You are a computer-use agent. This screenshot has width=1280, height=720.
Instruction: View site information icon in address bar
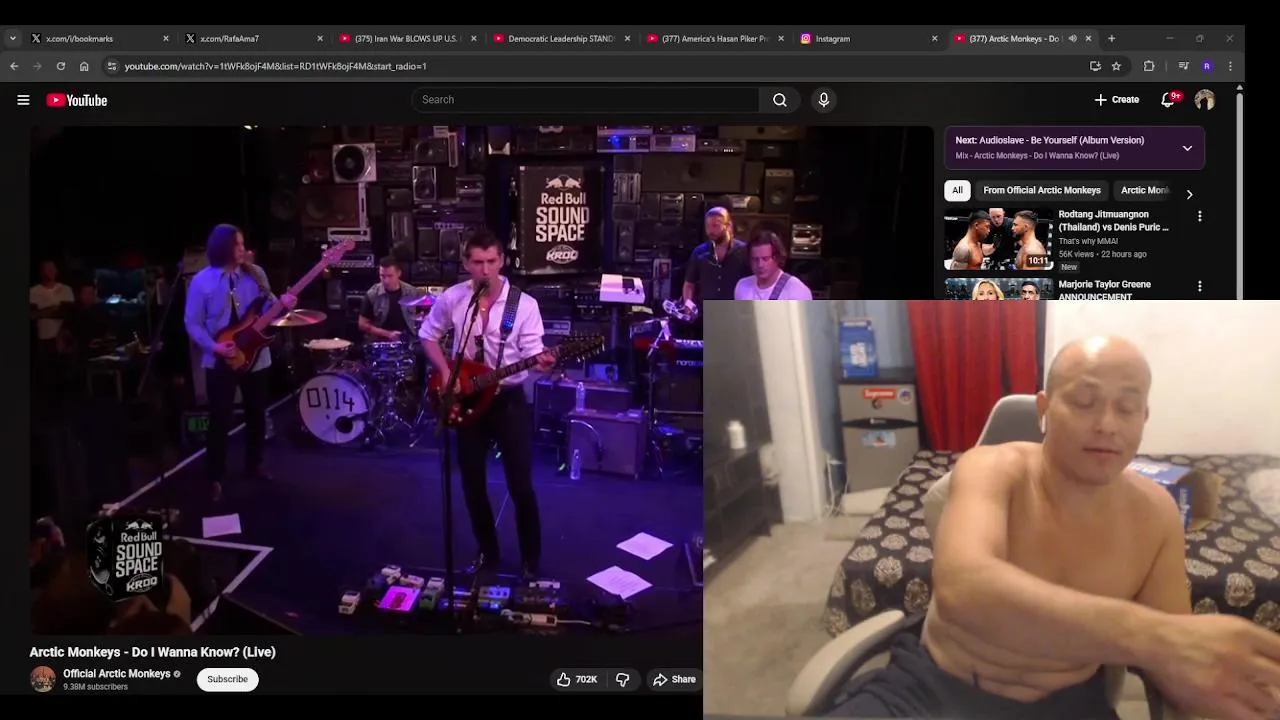112,66
